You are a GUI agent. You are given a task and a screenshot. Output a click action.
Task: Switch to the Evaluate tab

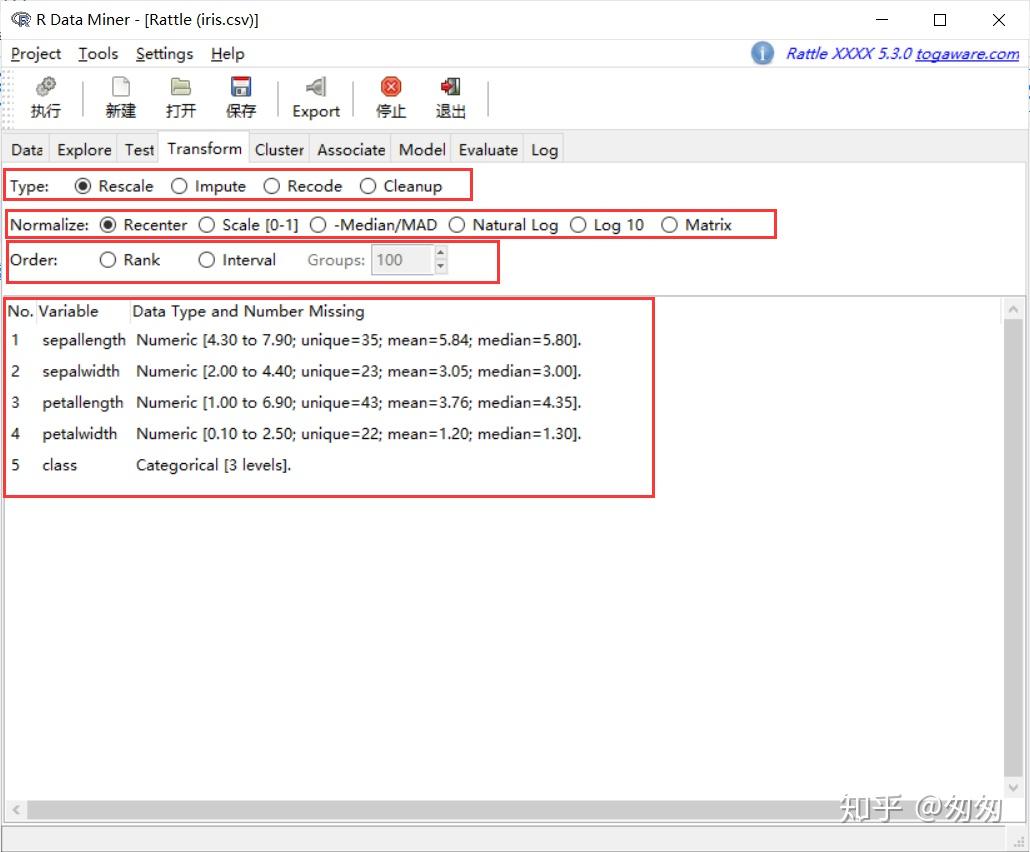[488, 150]
